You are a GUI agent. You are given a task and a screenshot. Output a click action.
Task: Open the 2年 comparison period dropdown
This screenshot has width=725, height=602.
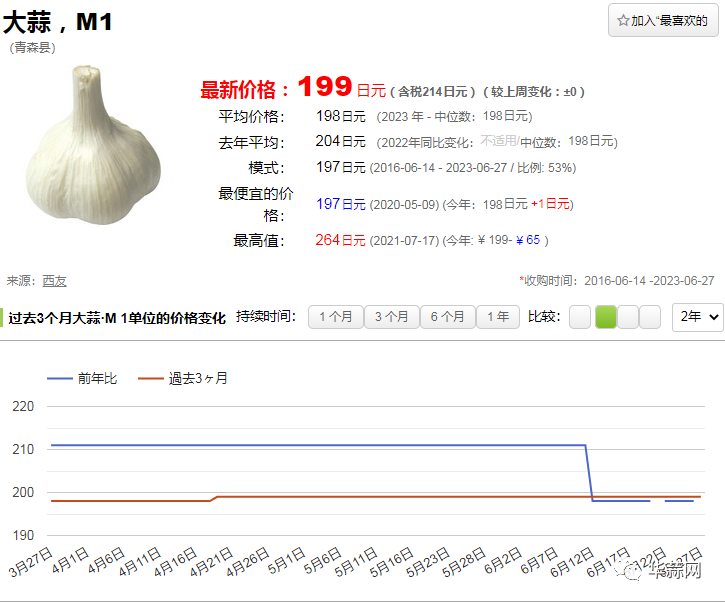(698, 317)
